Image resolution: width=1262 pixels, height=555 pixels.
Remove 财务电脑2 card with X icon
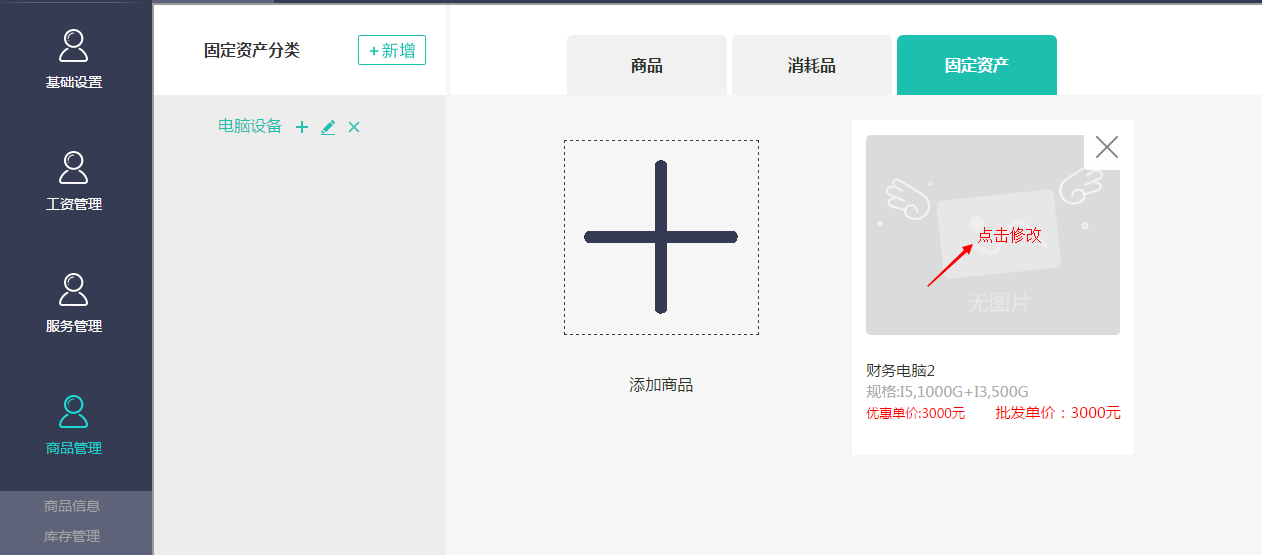tap(1107, 147)
